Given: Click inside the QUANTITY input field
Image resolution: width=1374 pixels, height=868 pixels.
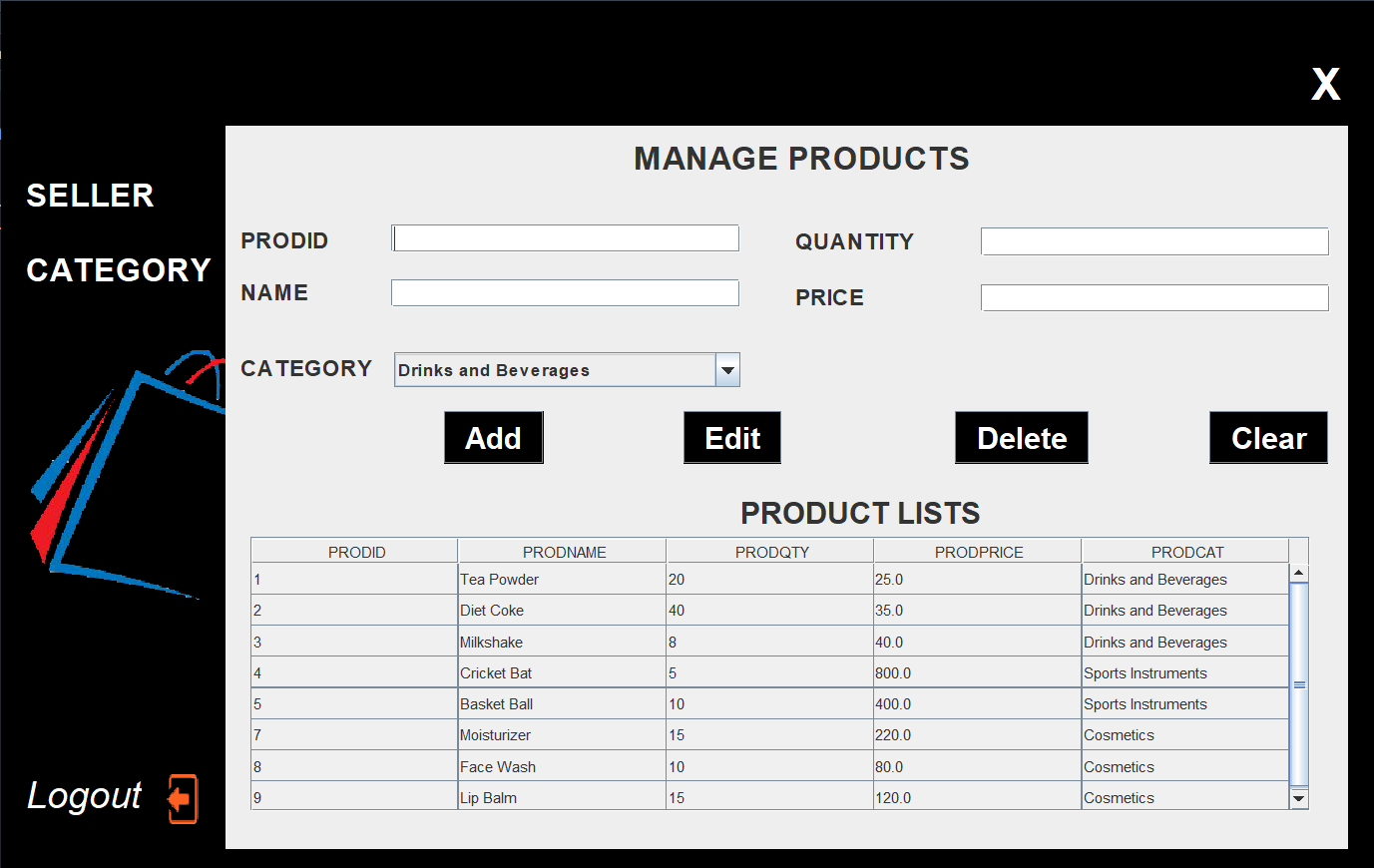Looking at the screenshot, I should (x=1153, y=240).
